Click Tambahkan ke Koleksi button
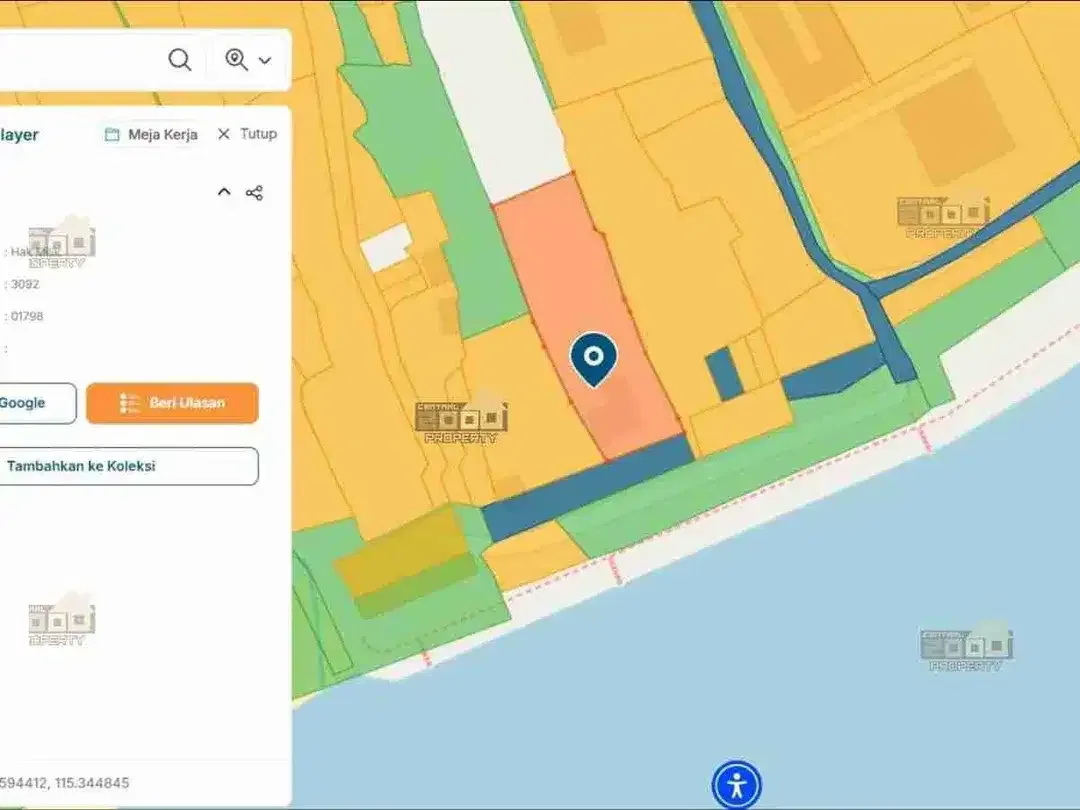1080x810 pixels. (x=129, y=466)
